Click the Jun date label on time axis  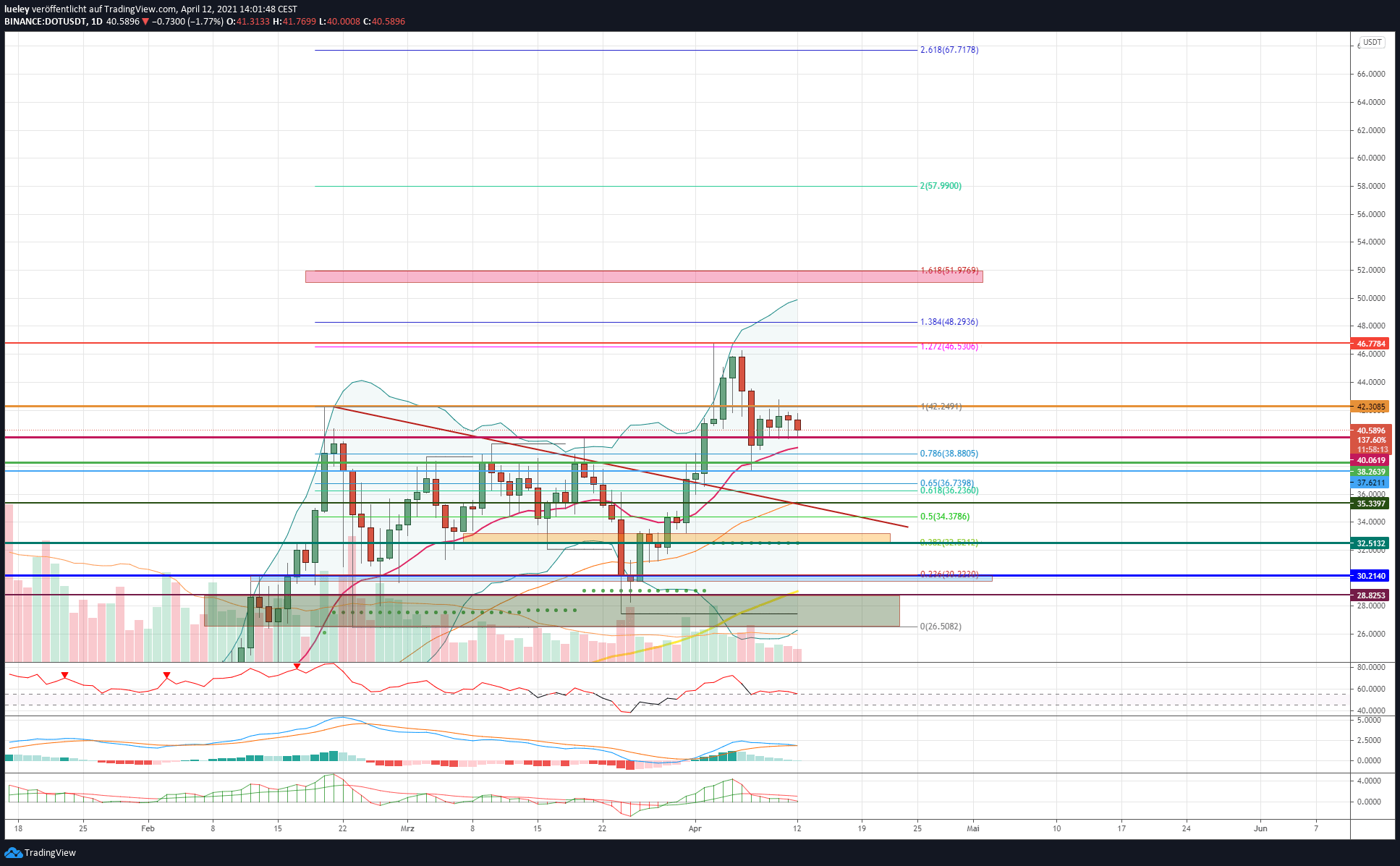[1260, 828]
